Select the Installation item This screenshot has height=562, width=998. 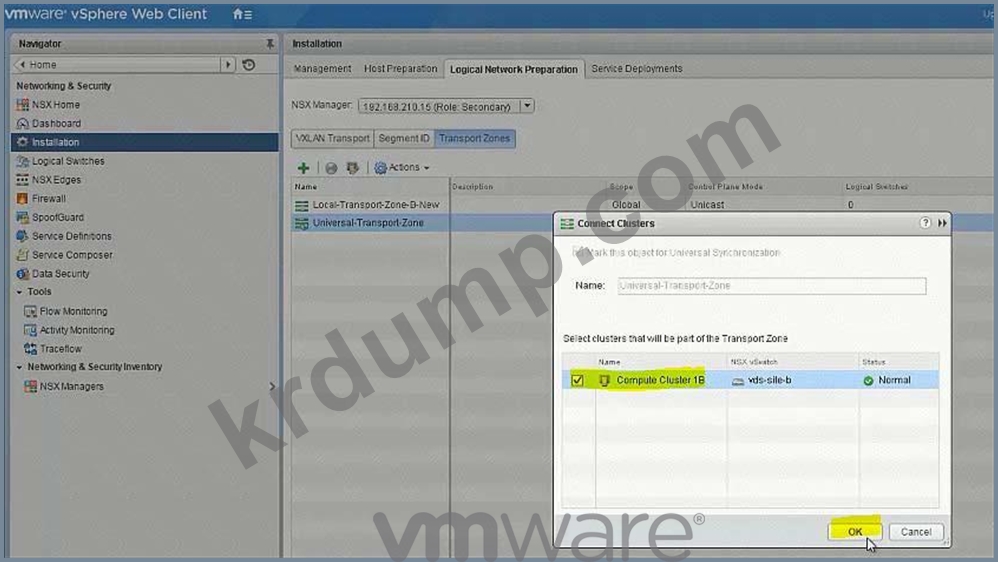pyautogui.click(x=144, y=142)
